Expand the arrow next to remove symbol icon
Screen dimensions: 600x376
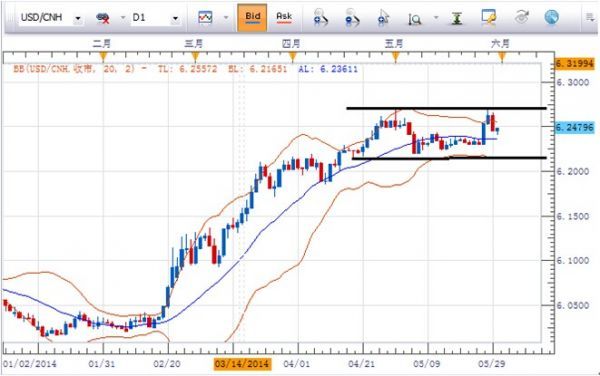pyautogui.click(x=123, y=18)
